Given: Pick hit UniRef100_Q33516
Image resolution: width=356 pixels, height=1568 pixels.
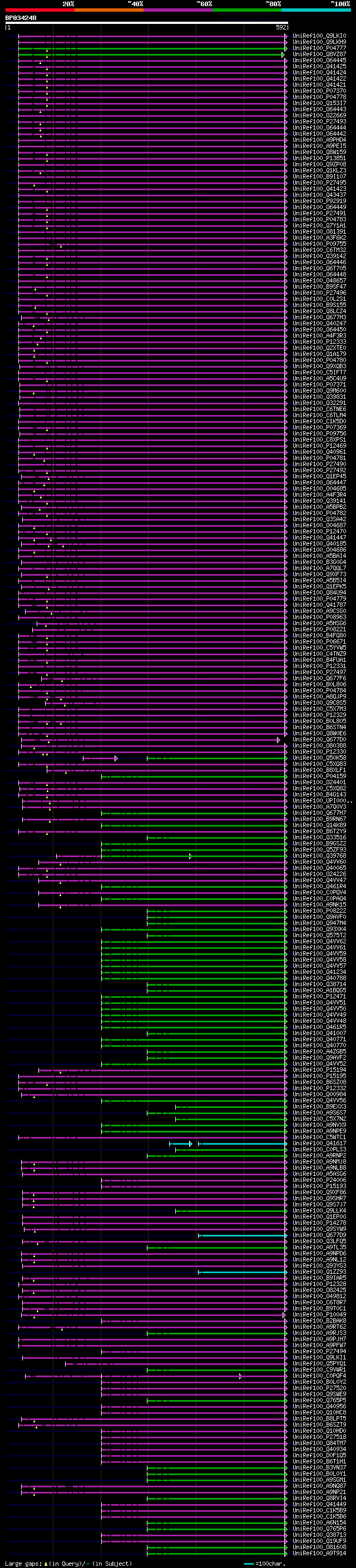Looking at the screenshot, I should point(319,838).
